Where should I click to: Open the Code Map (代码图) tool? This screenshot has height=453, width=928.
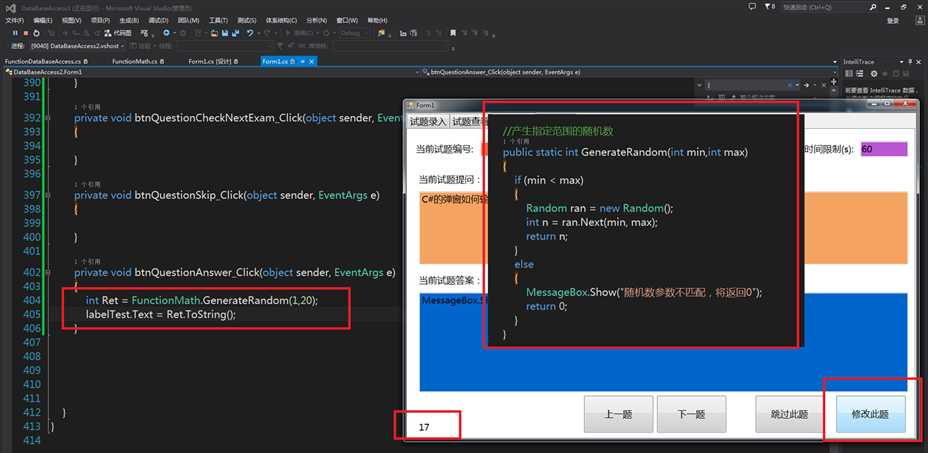[x=118, y=33]
